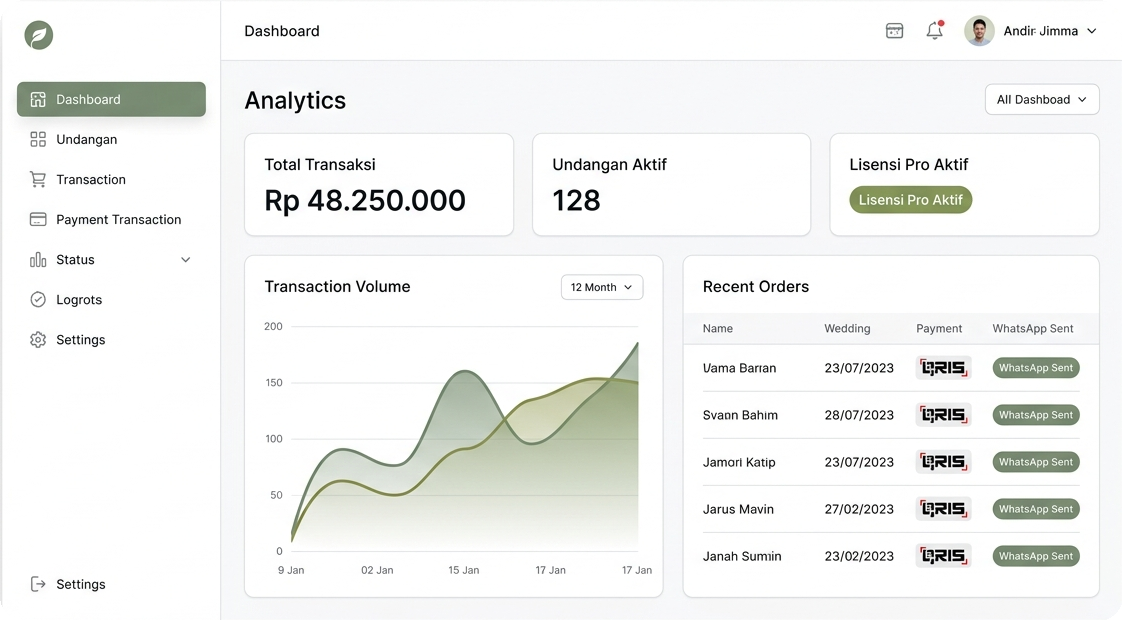Click the Transaction Volume chart title

[x=337, y=286]
